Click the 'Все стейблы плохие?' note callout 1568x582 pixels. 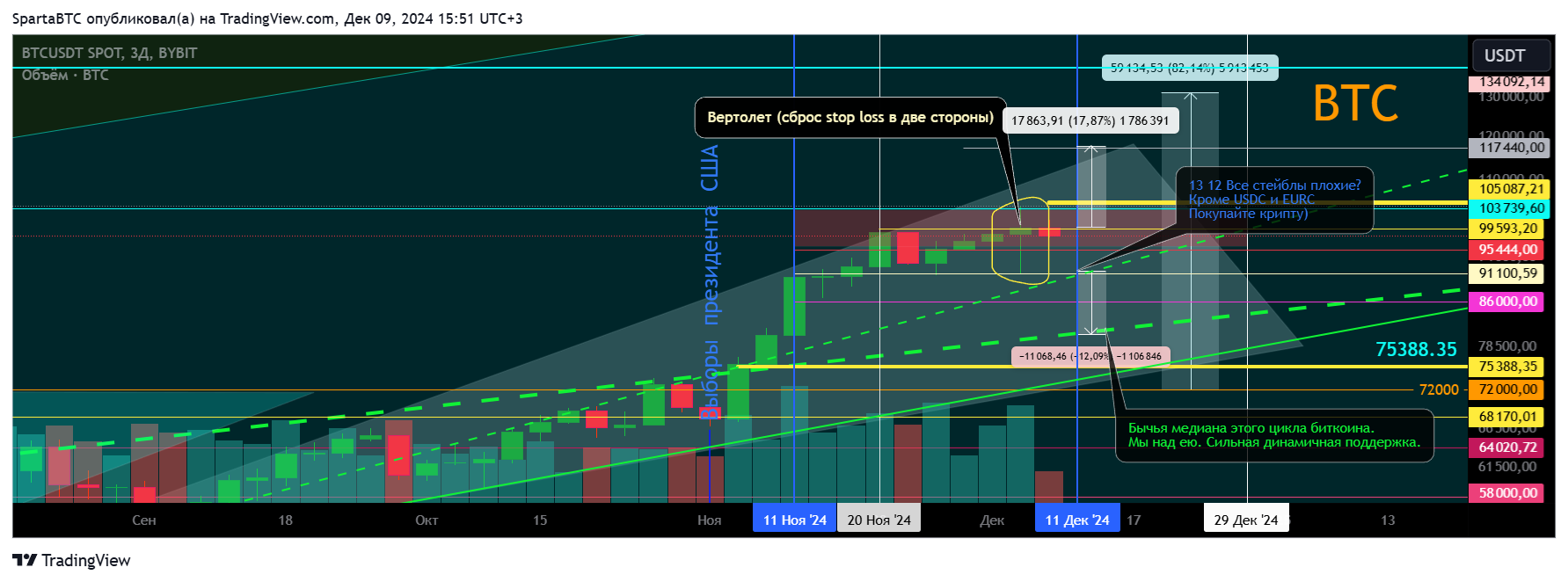click(1274, 200)
